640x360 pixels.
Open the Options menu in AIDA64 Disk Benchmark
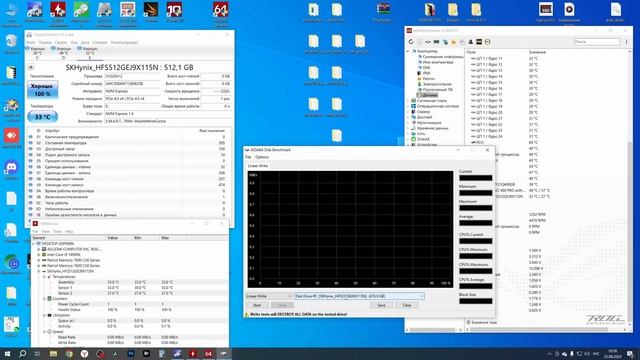pyautogui.click(x=262, y=157)
